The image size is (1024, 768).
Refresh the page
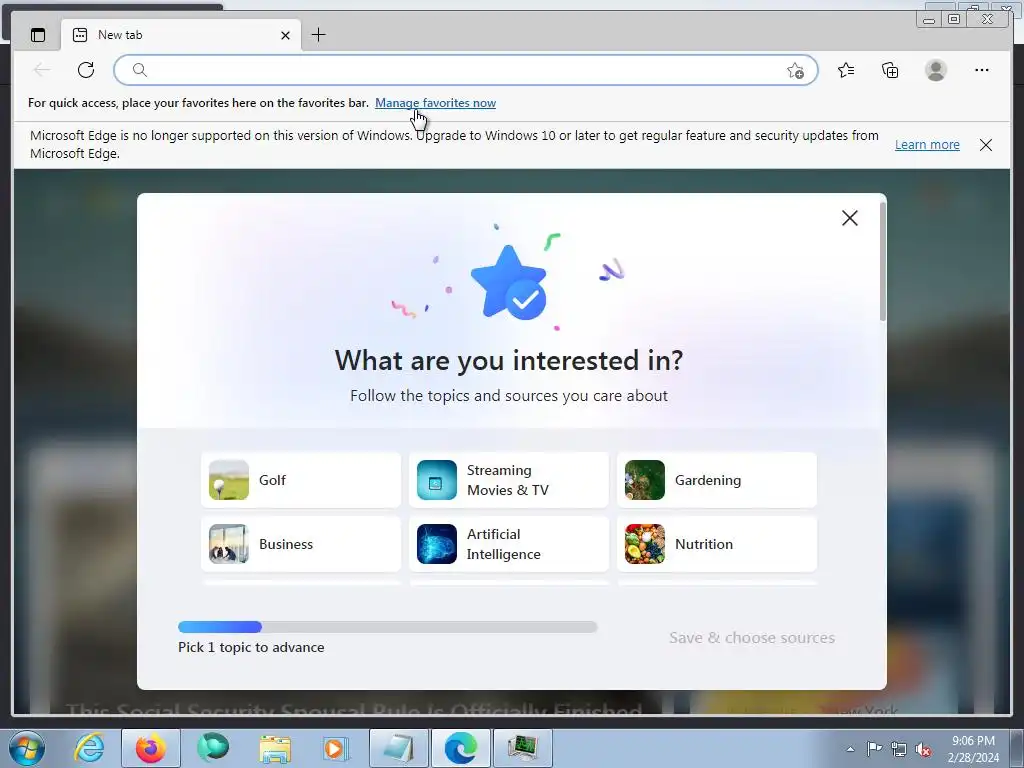click(86, 70)
